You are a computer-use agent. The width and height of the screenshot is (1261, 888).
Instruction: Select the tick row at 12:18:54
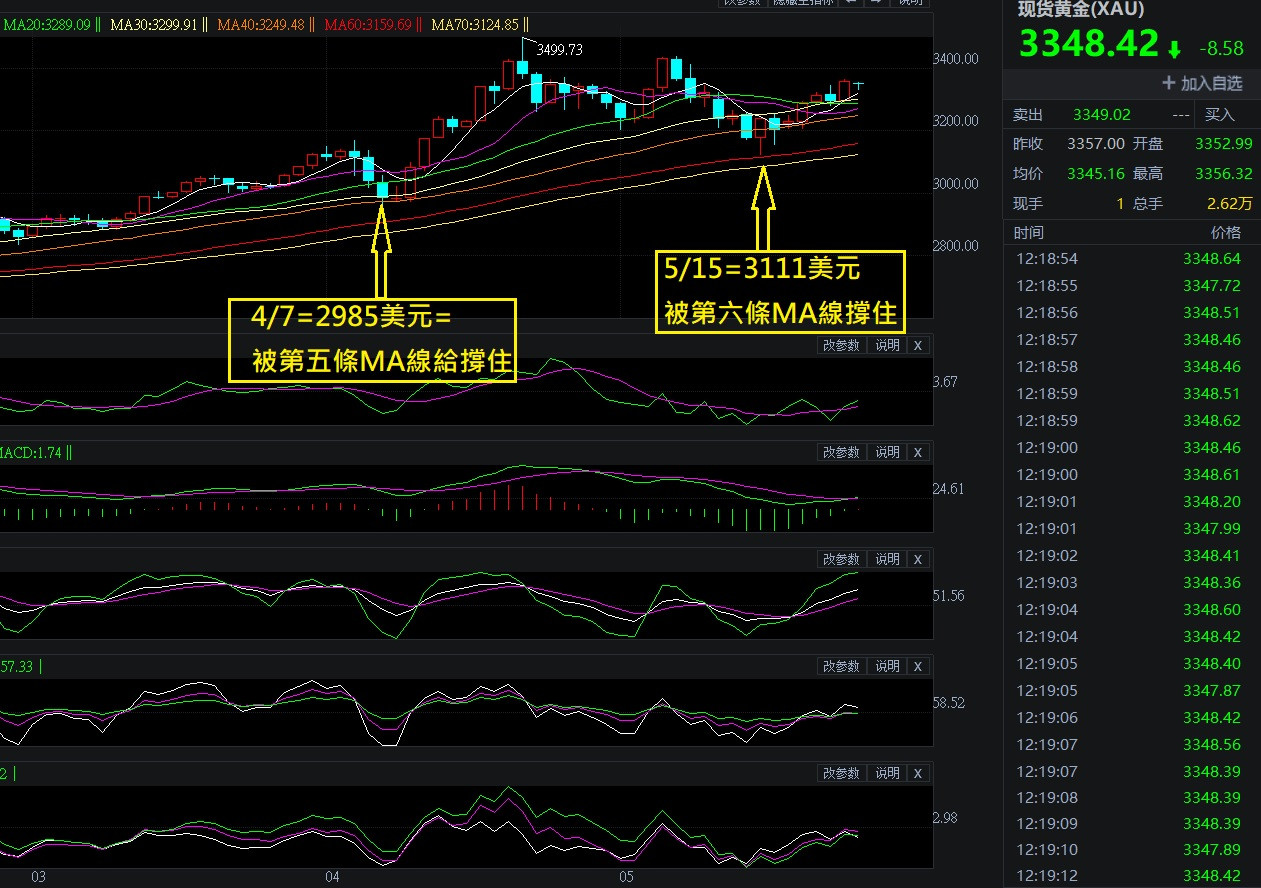click(1132, 258)
